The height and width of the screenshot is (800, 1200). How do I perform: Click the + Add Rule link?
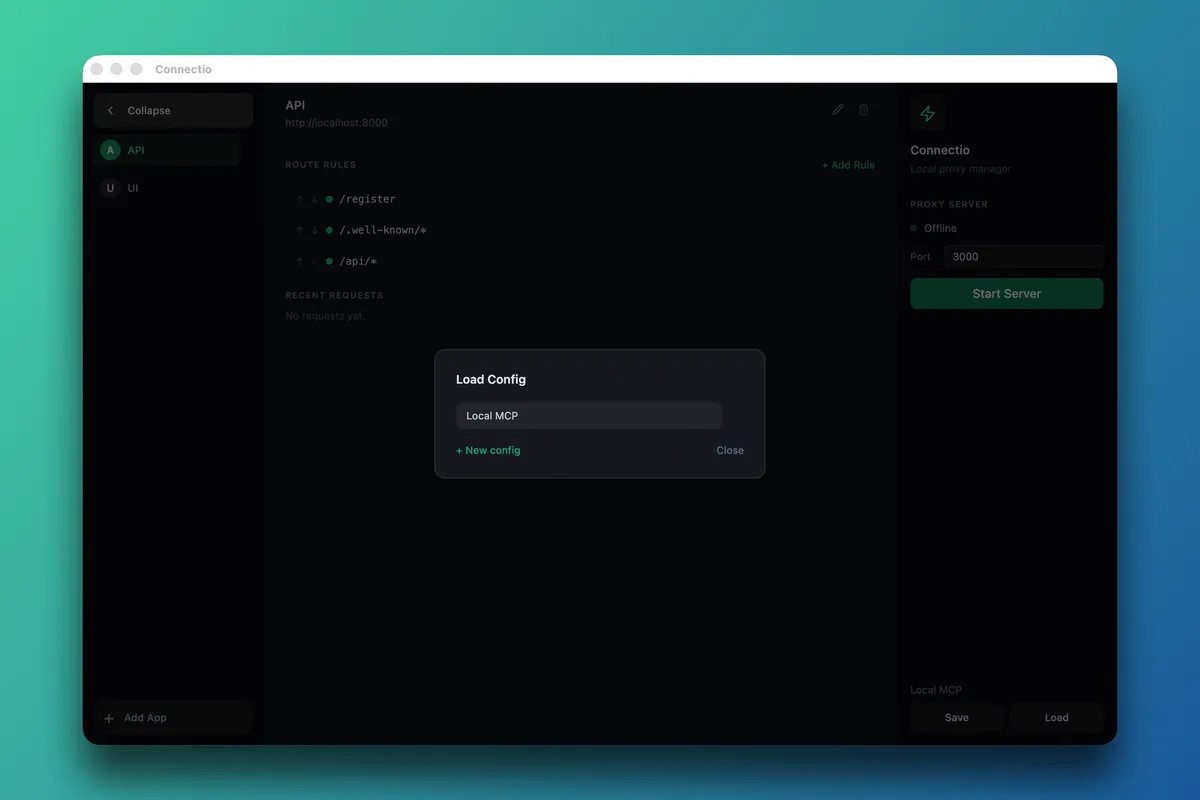[x=848, y=165]
